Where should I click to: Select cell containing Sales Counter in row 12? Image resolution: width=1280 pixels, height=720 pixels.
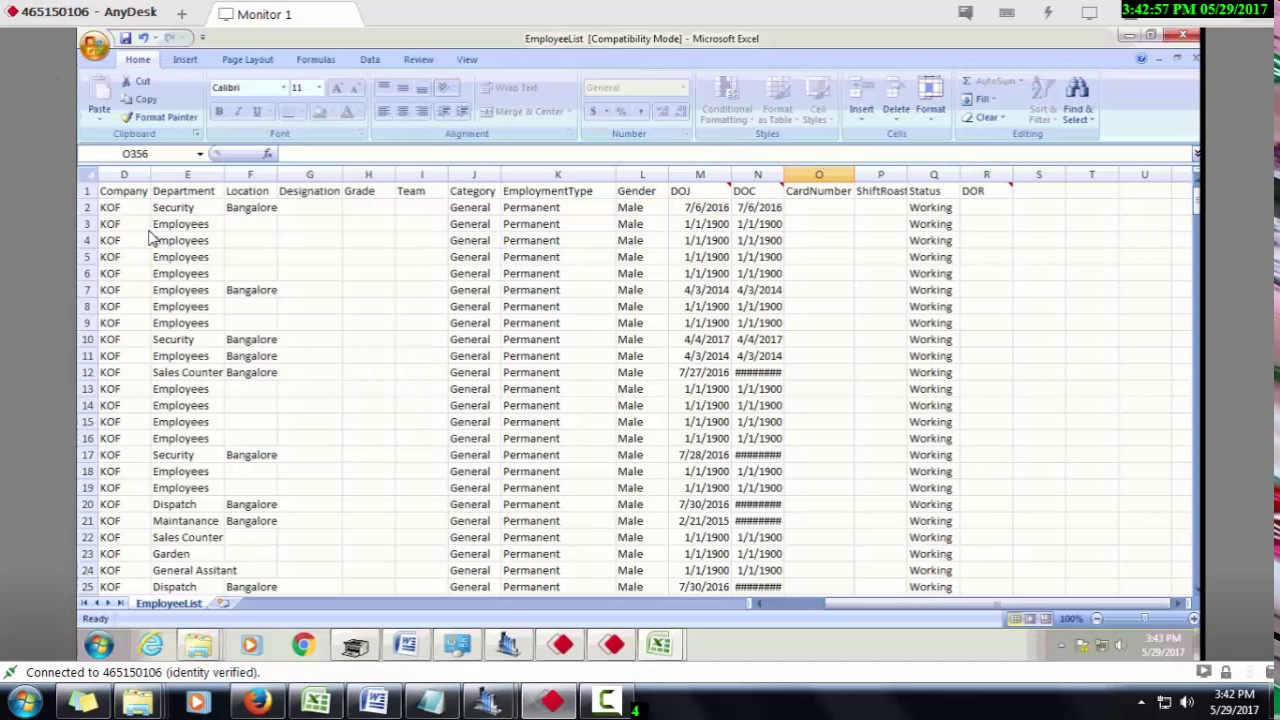tap(187, 372)
